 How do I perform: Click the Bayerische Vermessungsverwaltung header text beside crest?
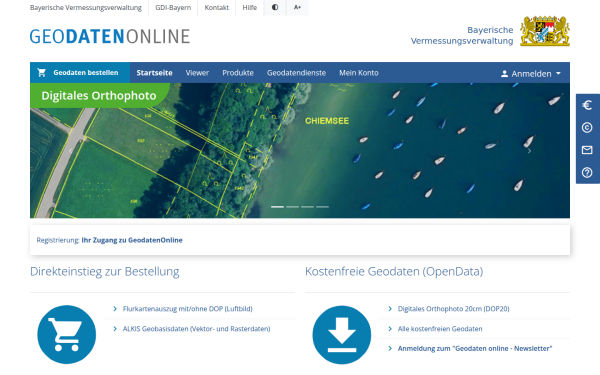(x=462, y=35)
